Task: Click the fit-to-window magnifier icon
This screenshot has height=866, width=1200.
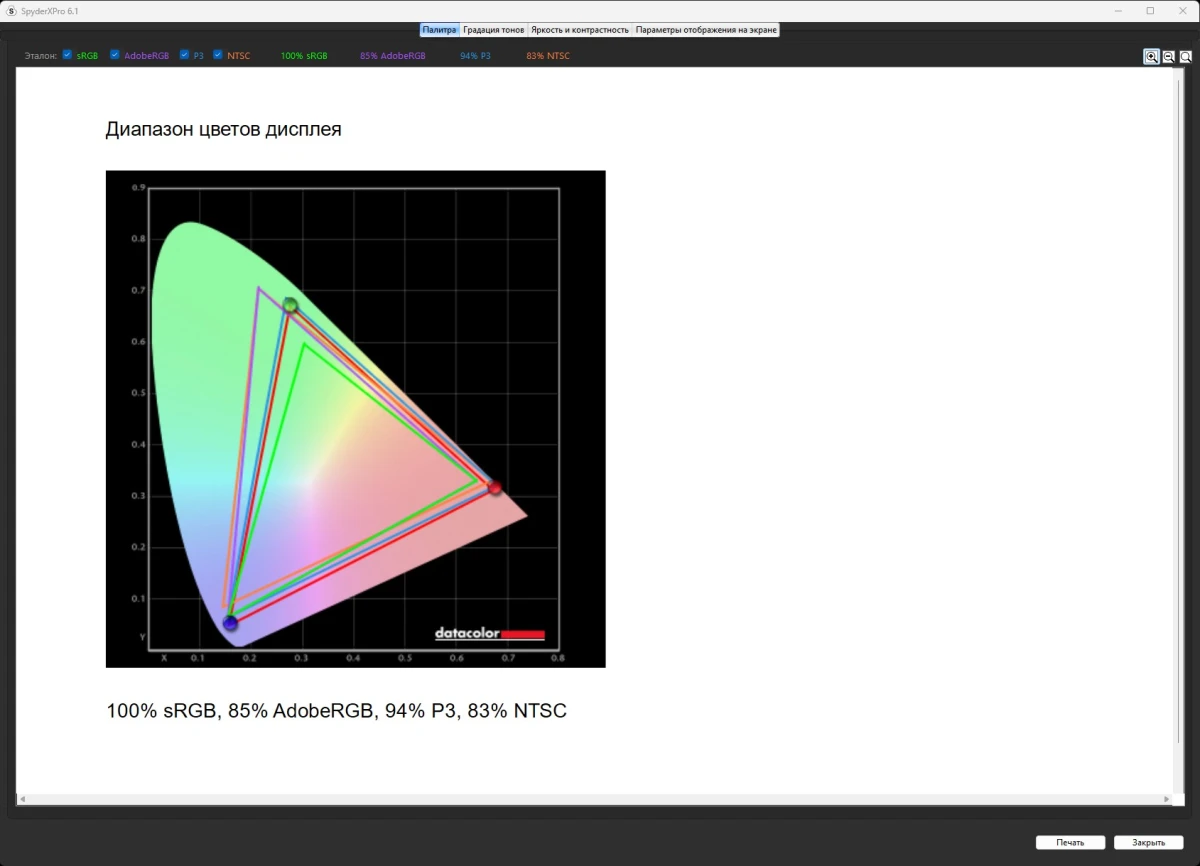Action: (1185, 57)
